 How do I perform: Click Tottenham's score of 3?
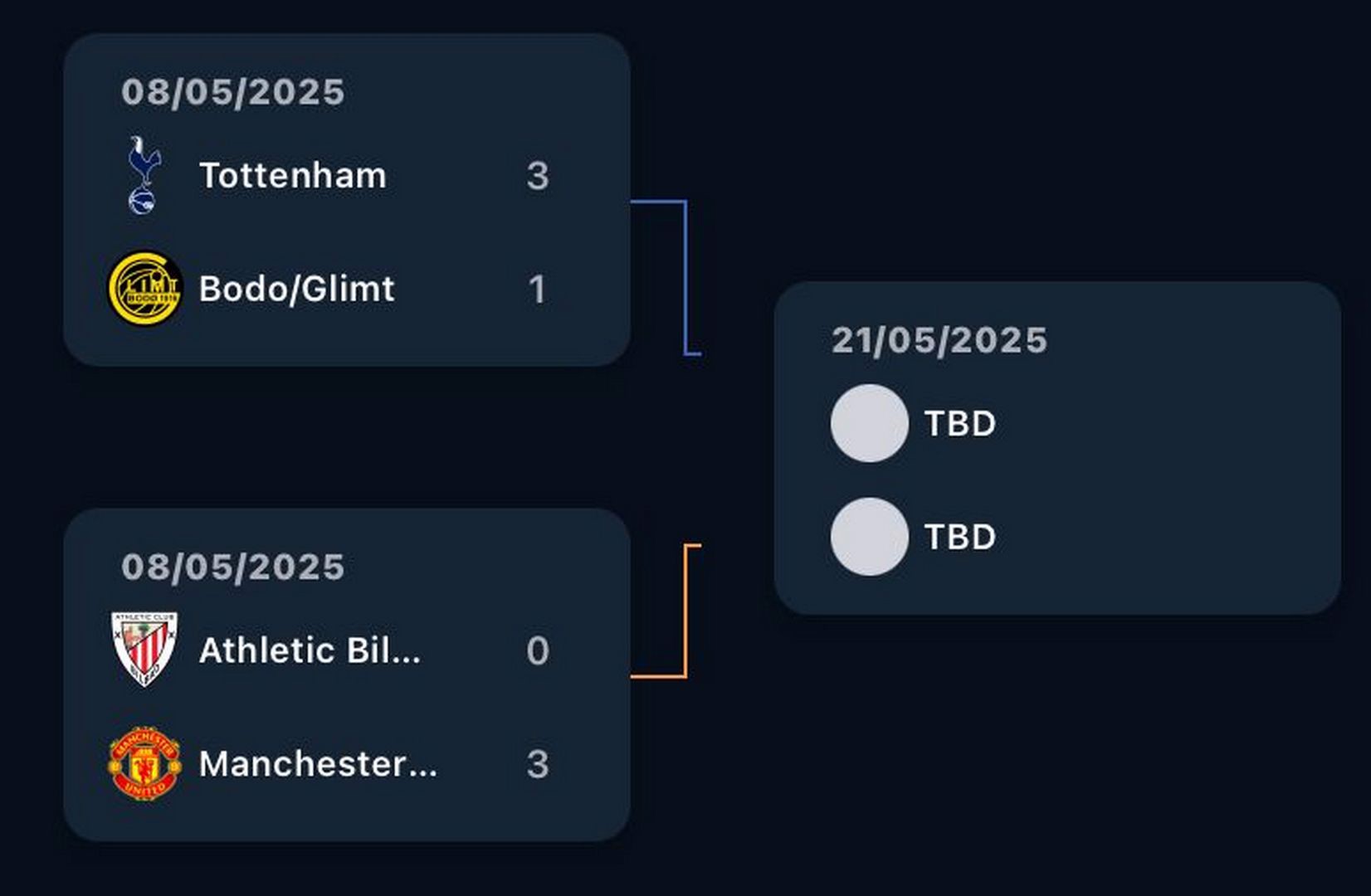[x=538, y=175]
